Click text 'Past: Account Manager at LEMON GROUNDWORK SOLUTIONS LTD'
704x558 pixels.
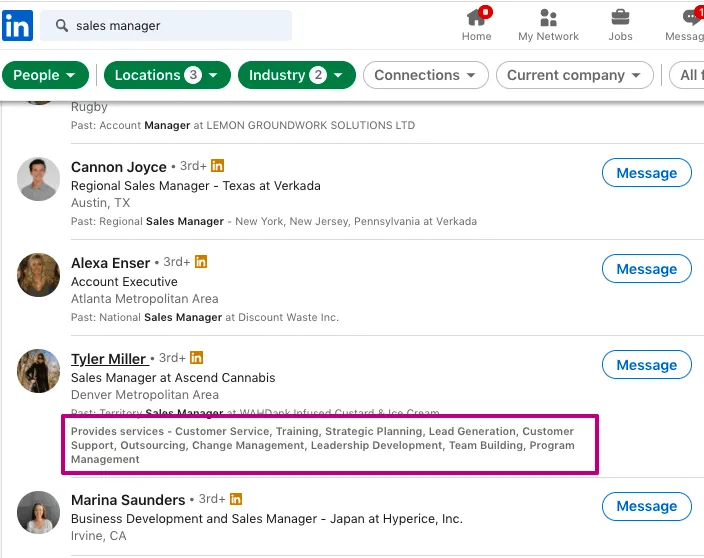pos(243,125)
